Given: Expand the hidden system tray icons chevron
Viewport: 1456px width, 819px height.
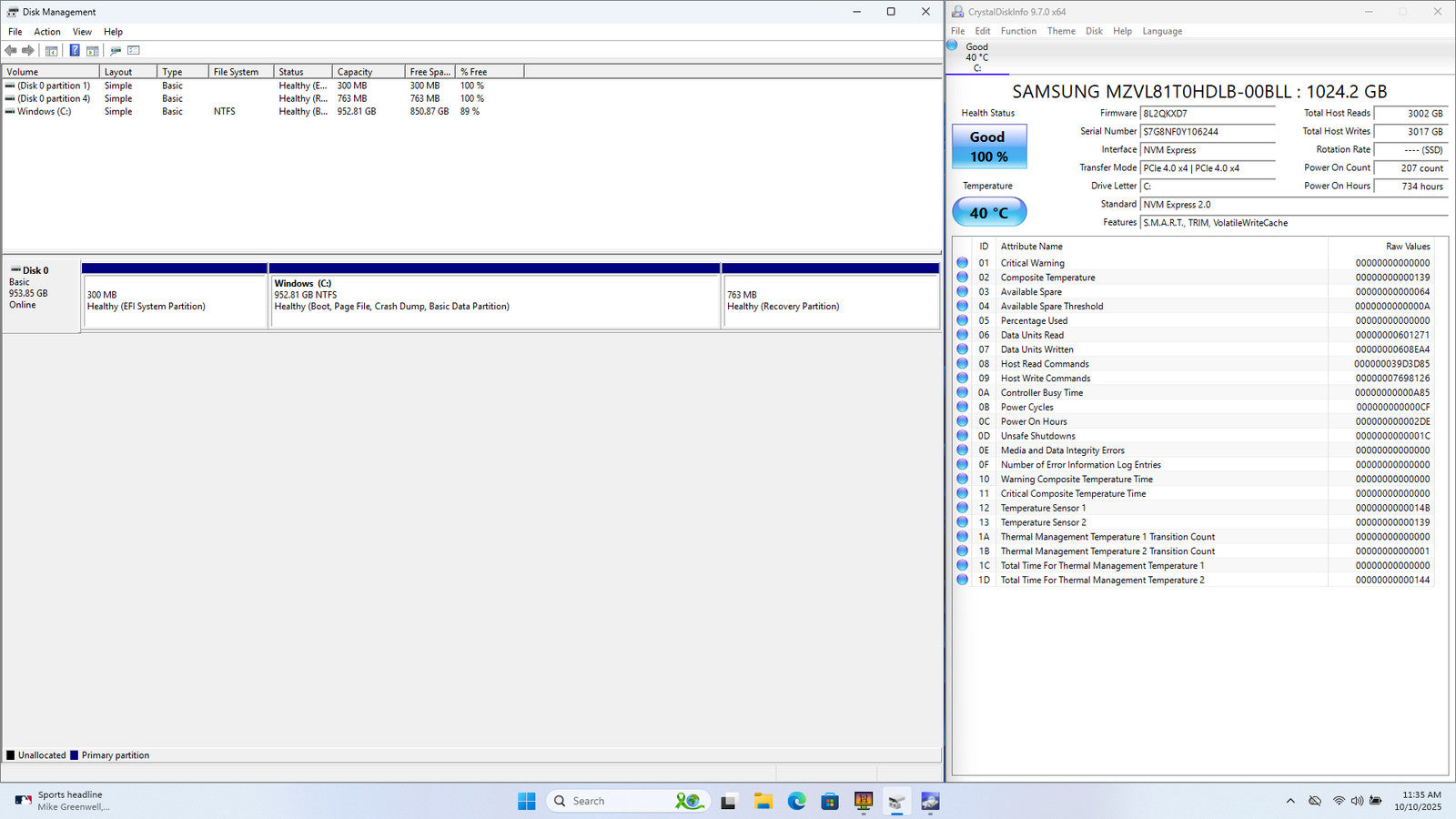Looking at the screenshot, I should 1290,801.
